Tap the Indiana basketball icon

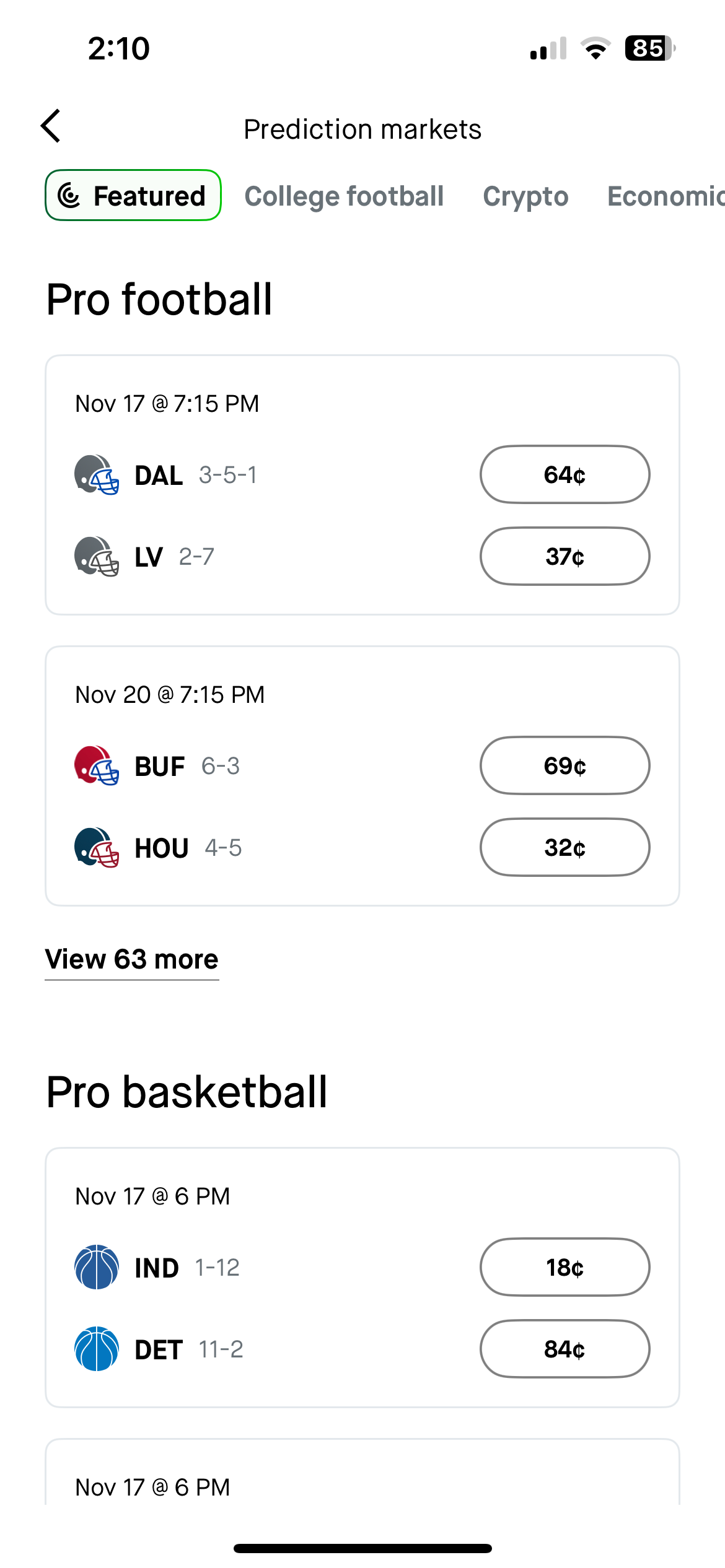coord(97,1267)
